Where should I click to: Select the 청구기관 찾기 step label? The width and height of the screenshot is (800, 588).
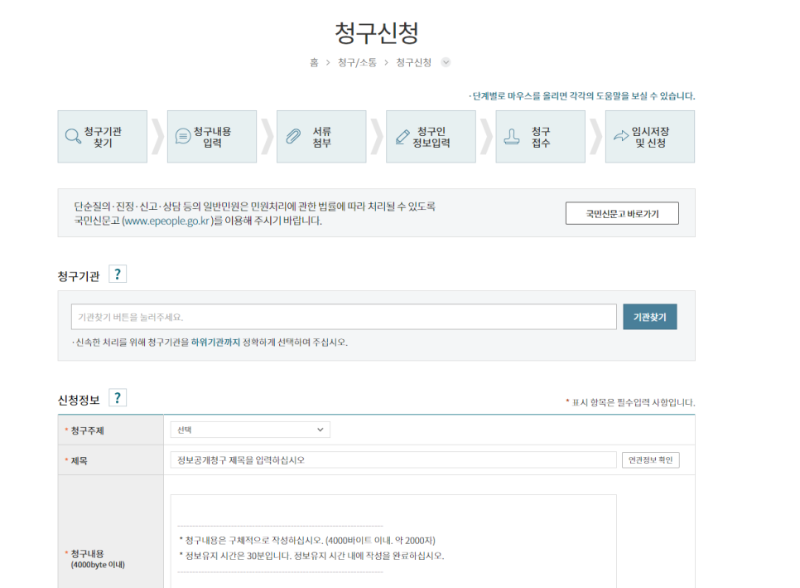tap(103, 137)
